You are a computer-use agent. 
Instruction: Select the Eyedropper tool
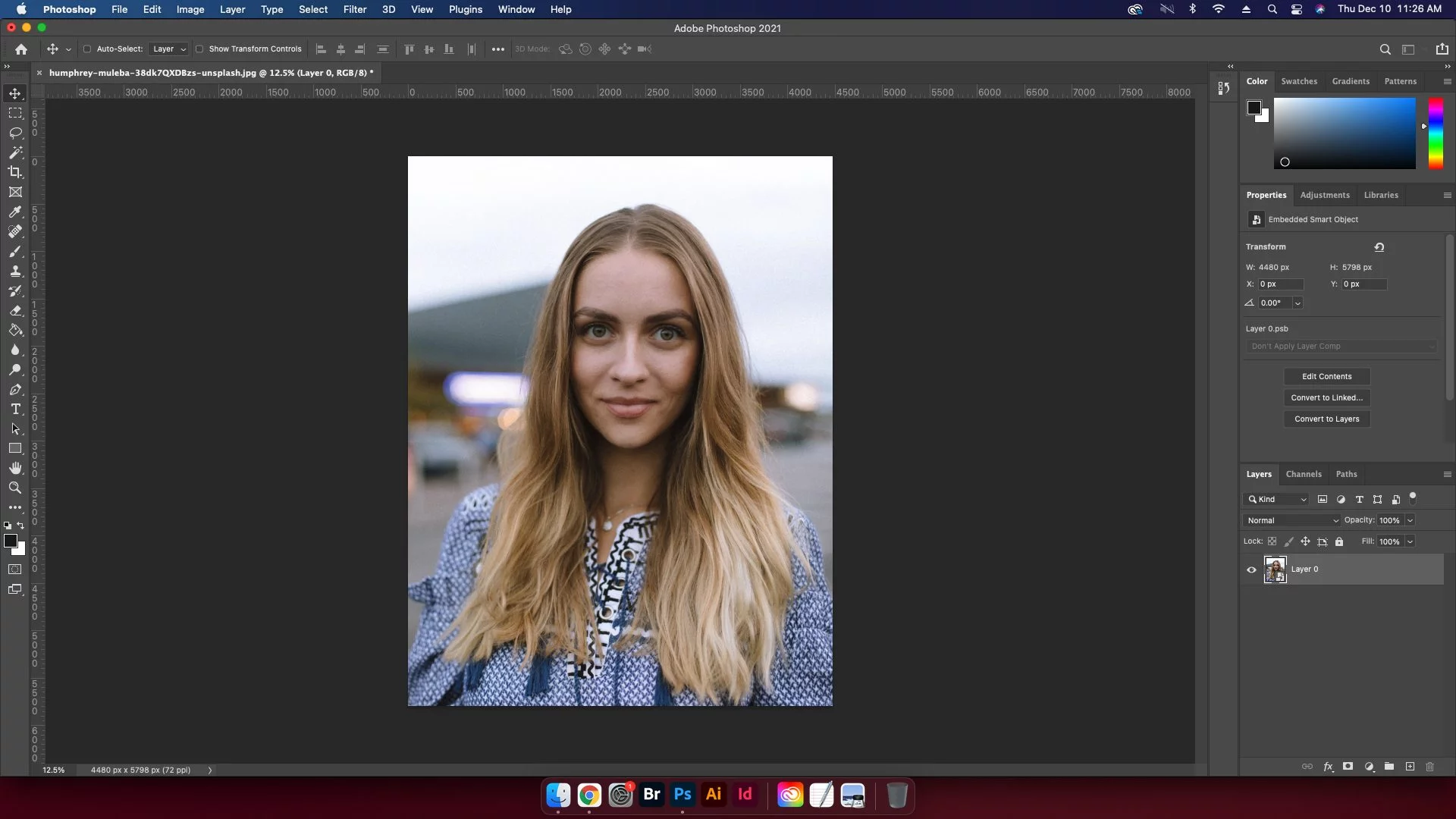point(15,212)
